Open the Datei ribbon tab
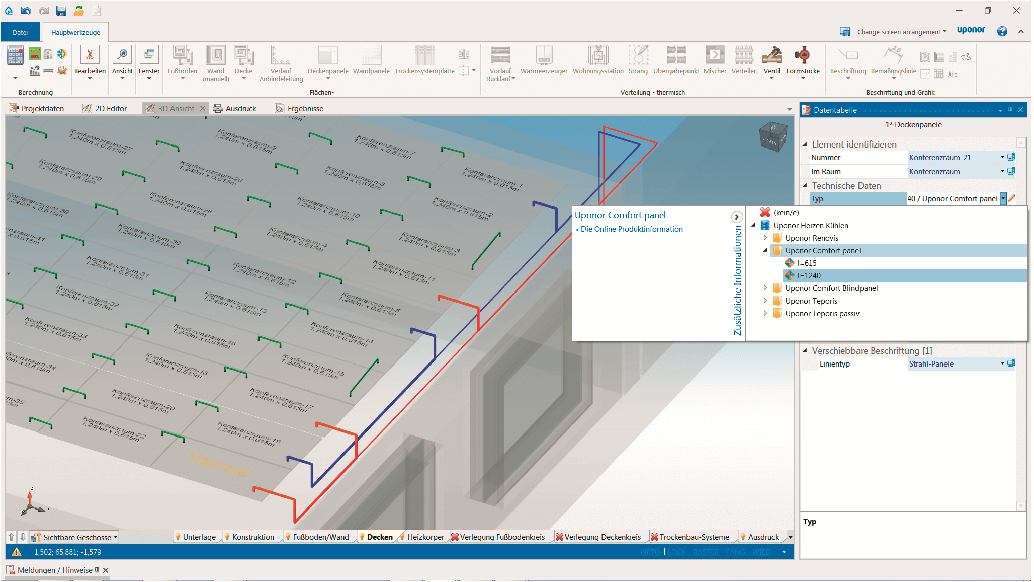This screenshot has width=1034, height=582. tap(20, 32)
